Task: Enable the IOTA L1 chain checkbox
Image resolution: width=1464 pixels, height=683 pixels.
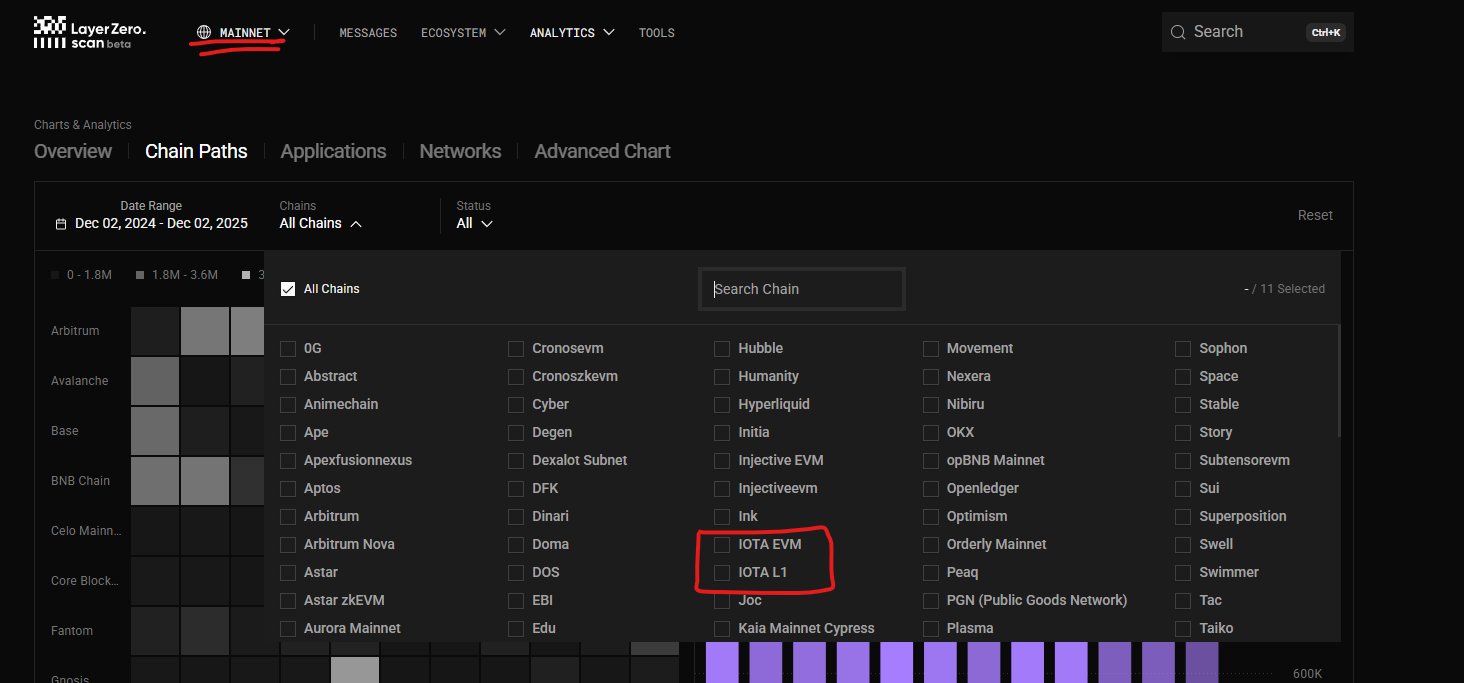Action: coord(722,573)
